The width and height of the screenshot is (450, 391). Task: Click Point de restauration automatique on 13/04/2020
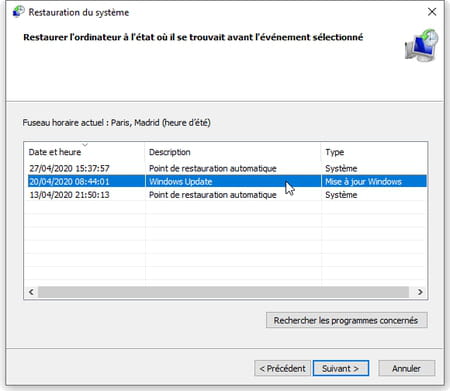click(213, 195)
